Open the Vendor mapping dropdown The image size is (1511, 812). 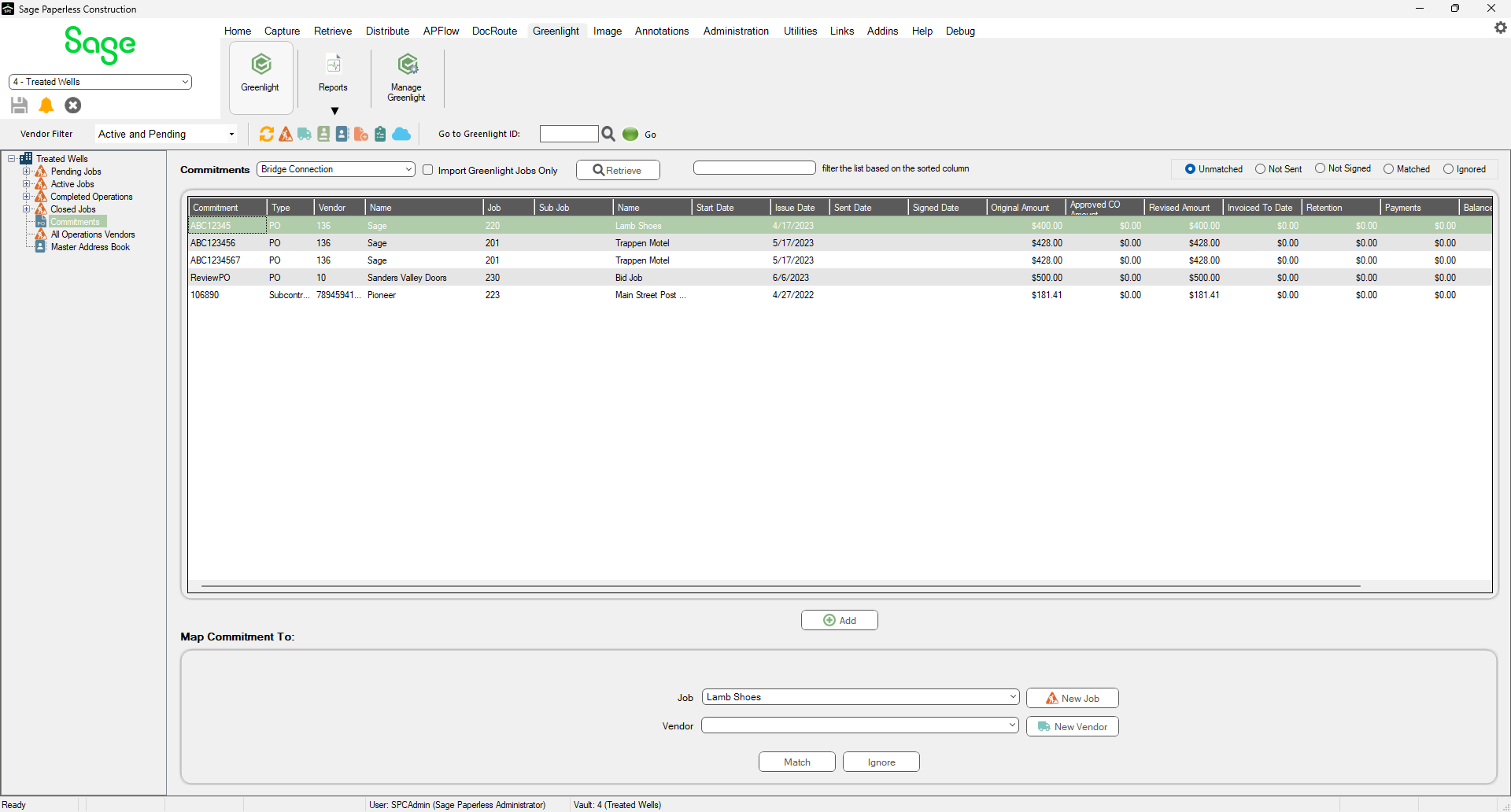coord(860,725)
